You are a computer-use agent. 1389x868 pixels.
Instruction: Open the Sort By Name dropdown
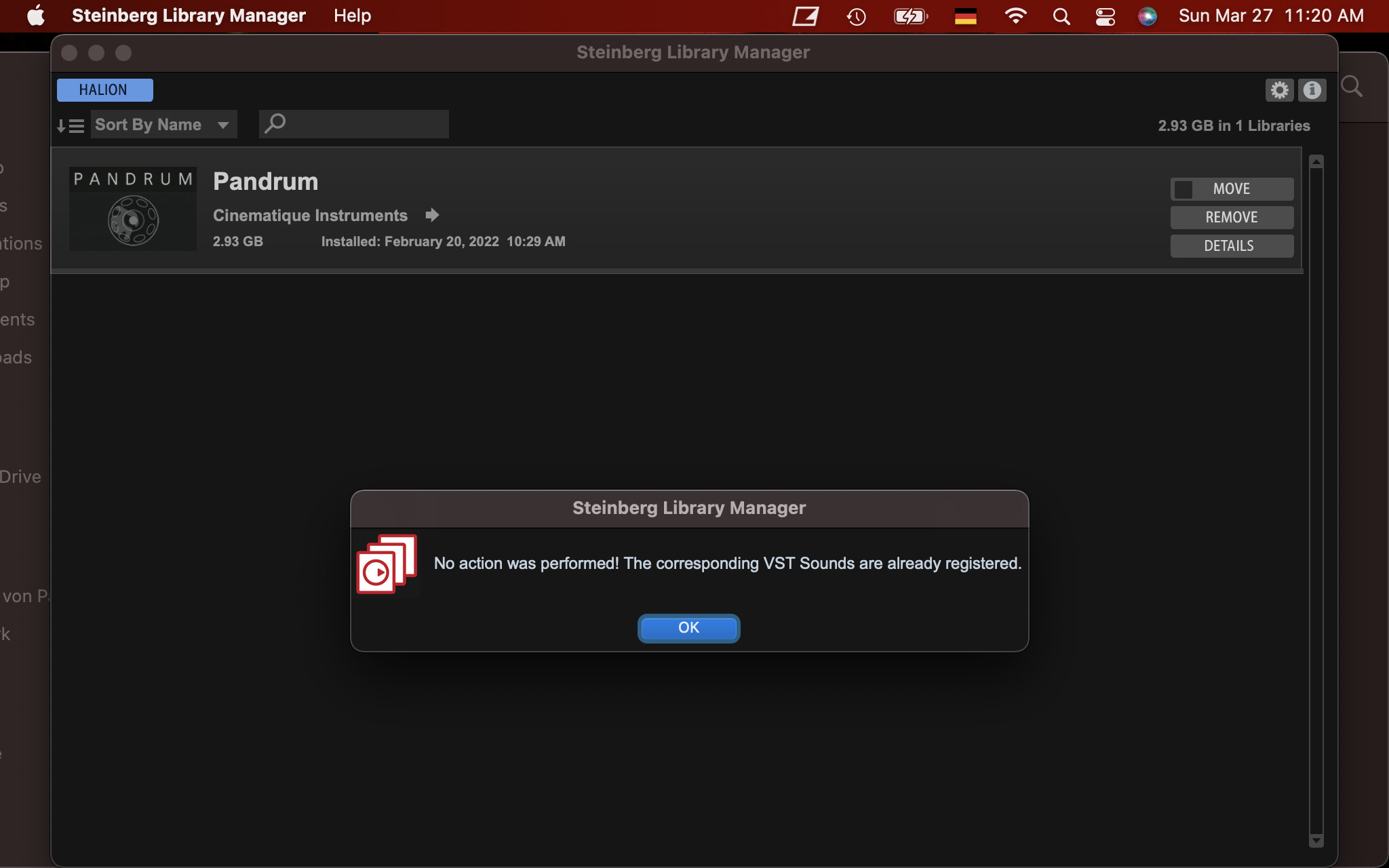tap(163, 125)
